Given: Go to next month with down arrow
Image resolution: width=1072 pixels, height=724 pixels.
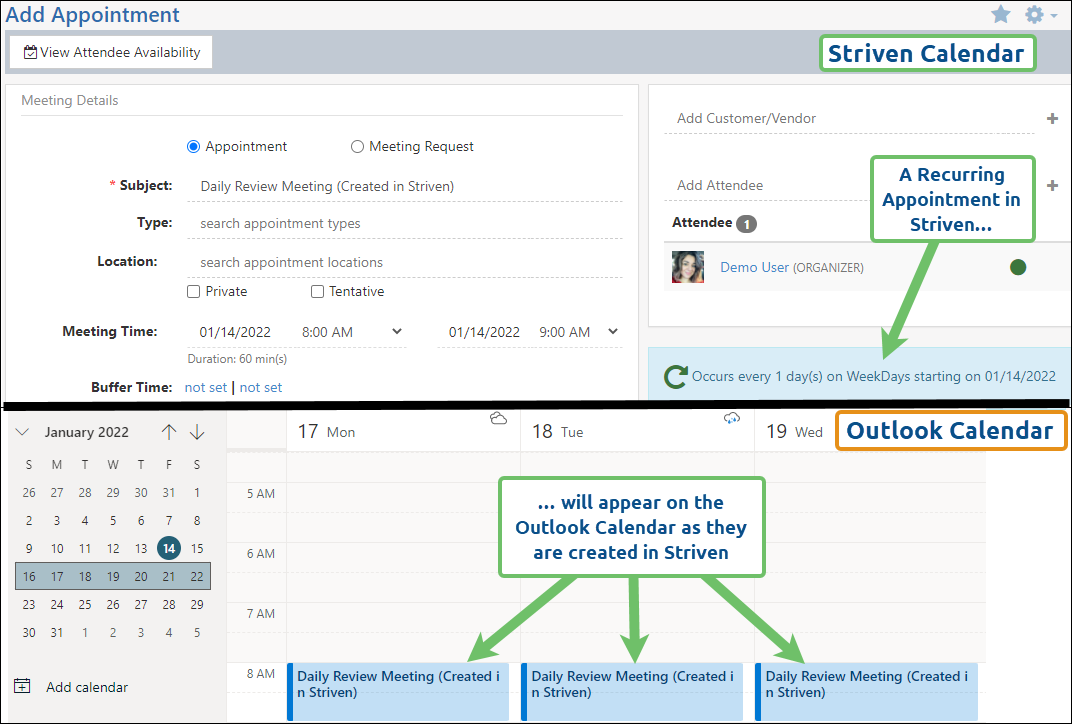Looking at the screenshot, I should 197,432.
